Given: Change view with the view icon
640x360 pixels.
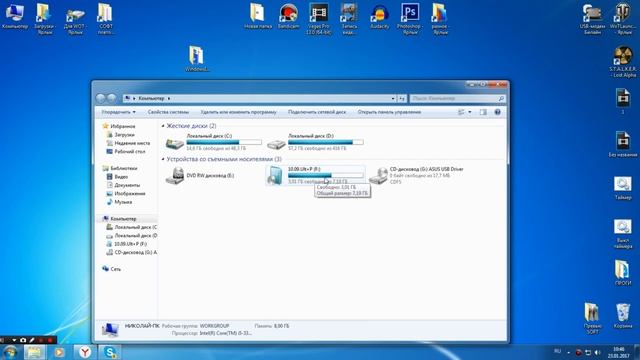Looking at the screenshot, I should point(461,112).
